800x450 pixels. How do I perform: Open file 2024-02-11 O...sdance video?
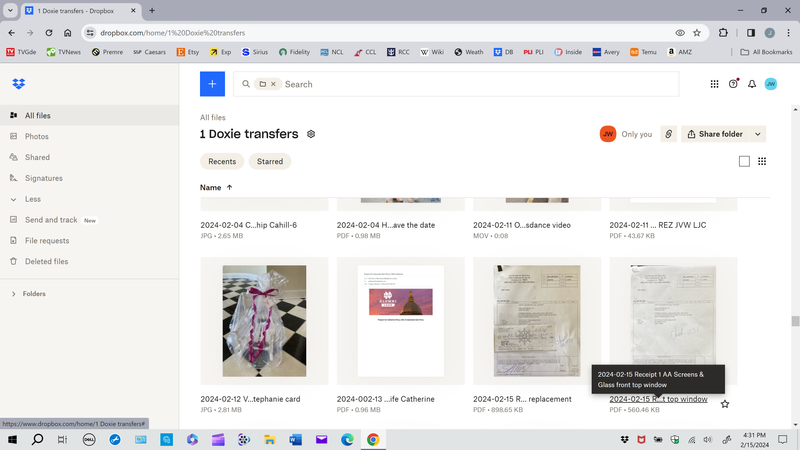(x=521, y=225)
